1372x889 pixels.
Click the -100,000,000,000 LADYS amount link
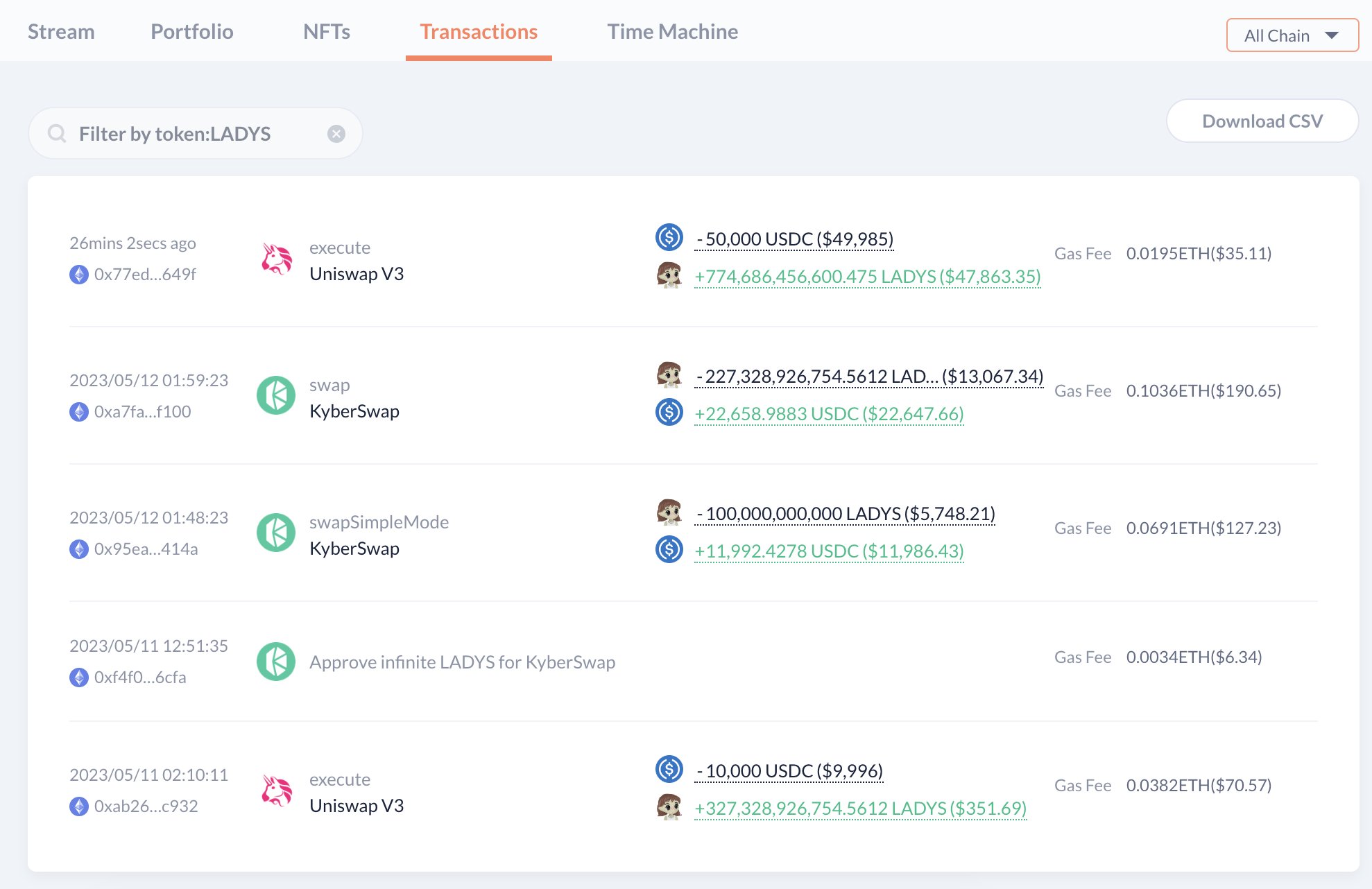click(x=846, y=514)
